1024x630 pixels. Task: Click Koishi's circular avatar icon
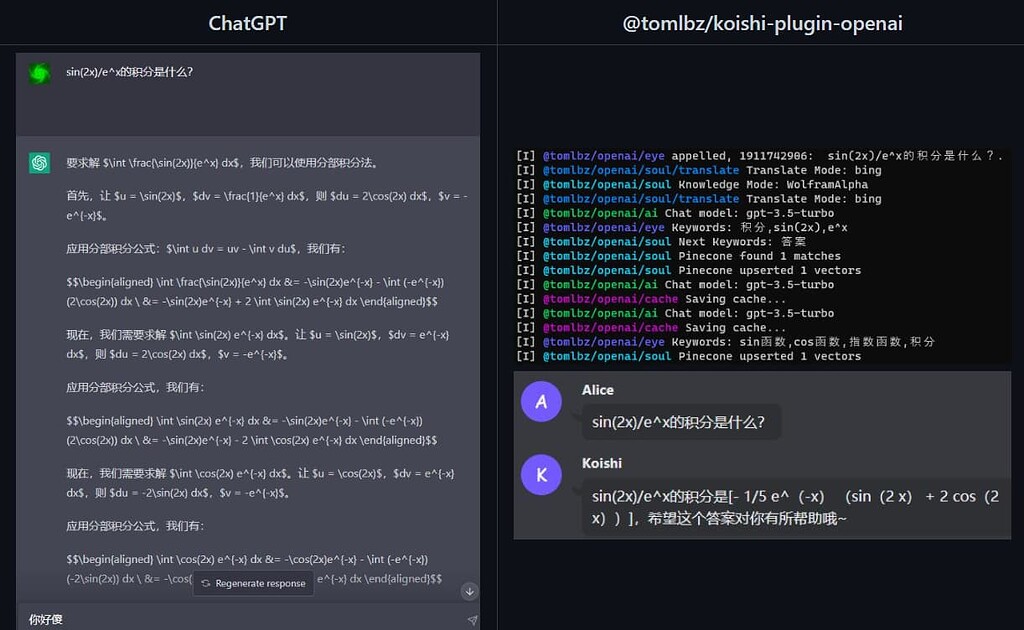[x=541, y=475]
